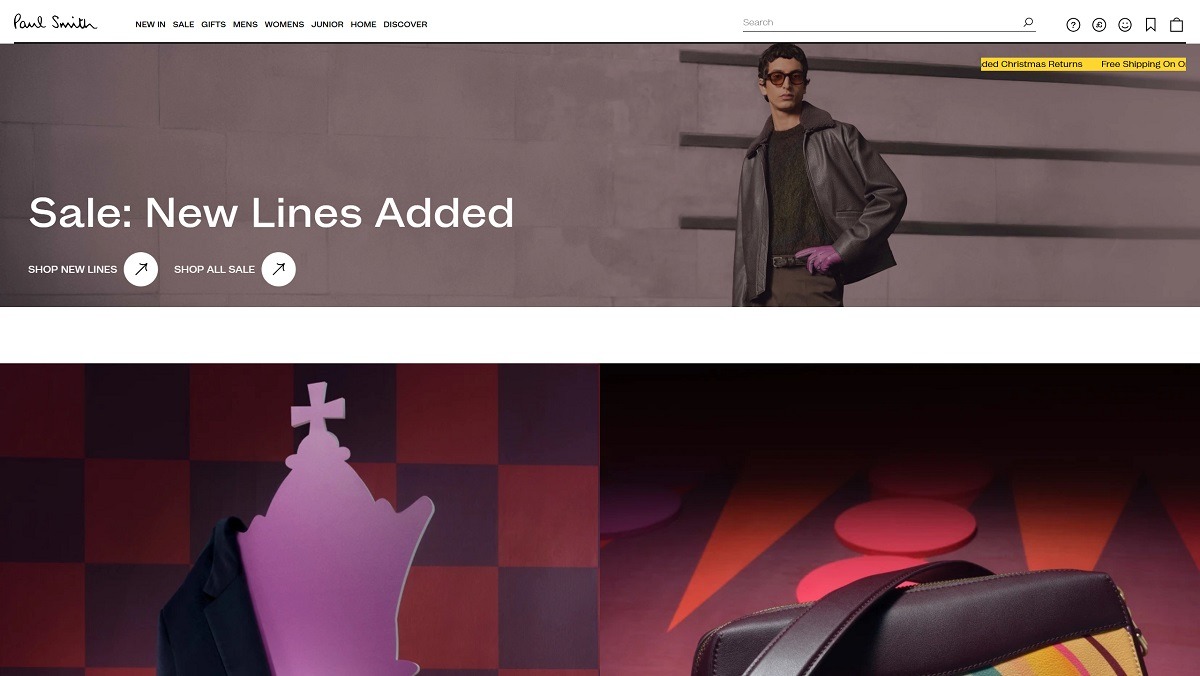Click into the Search input field
Viewport: 1200px width, 676px height.
pos(880,22)
